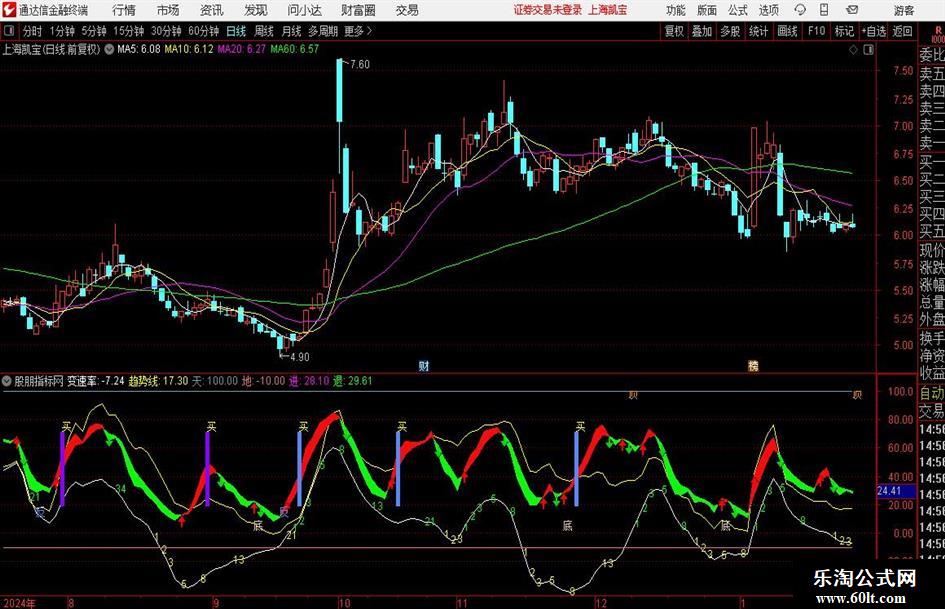Open the mobile phone icon in title bar

click(x=824, y=10)
